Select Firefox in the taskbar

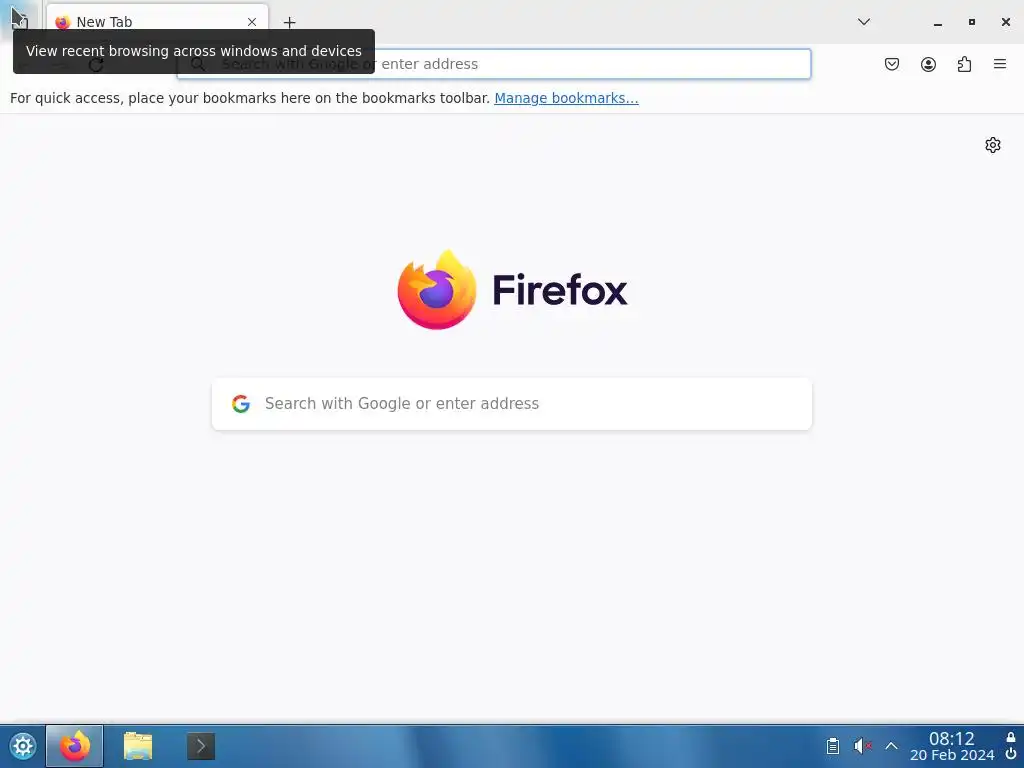(x=74, y=746)
